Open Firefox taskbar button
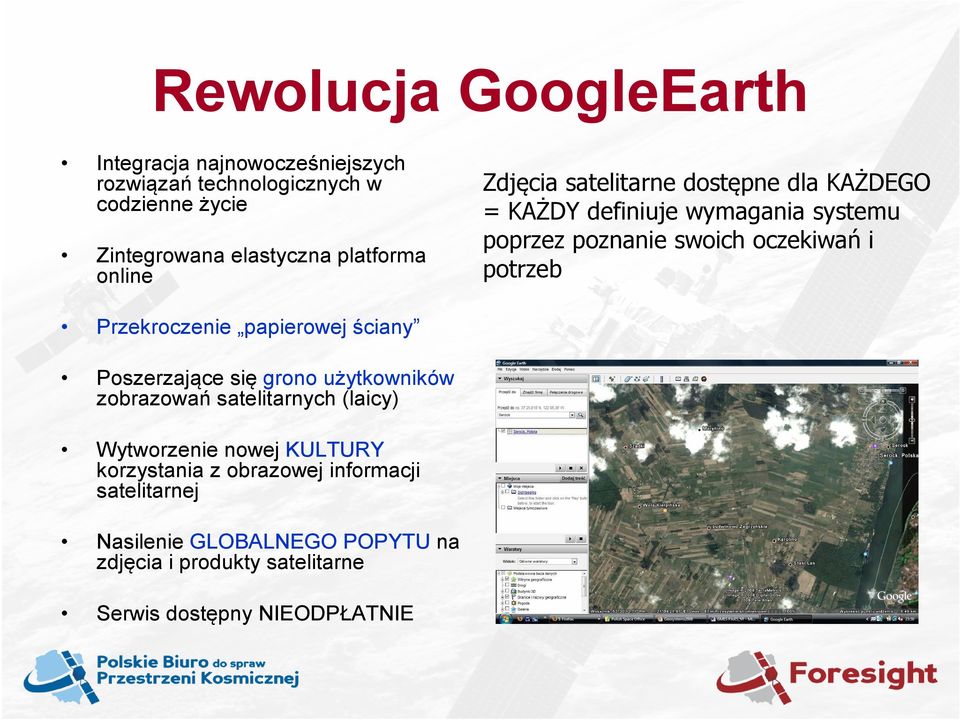The image size is (960, 720). click(x=576, y=619)
